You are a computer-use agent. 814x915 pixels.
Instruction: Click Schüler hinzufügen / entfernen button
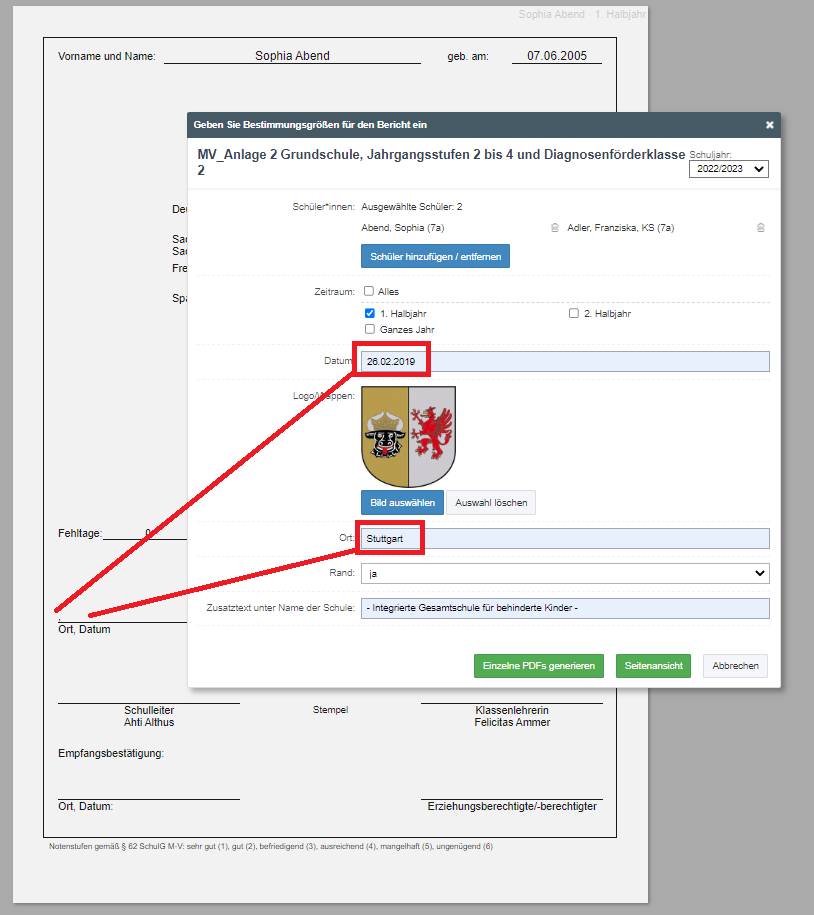pos(435,256)
